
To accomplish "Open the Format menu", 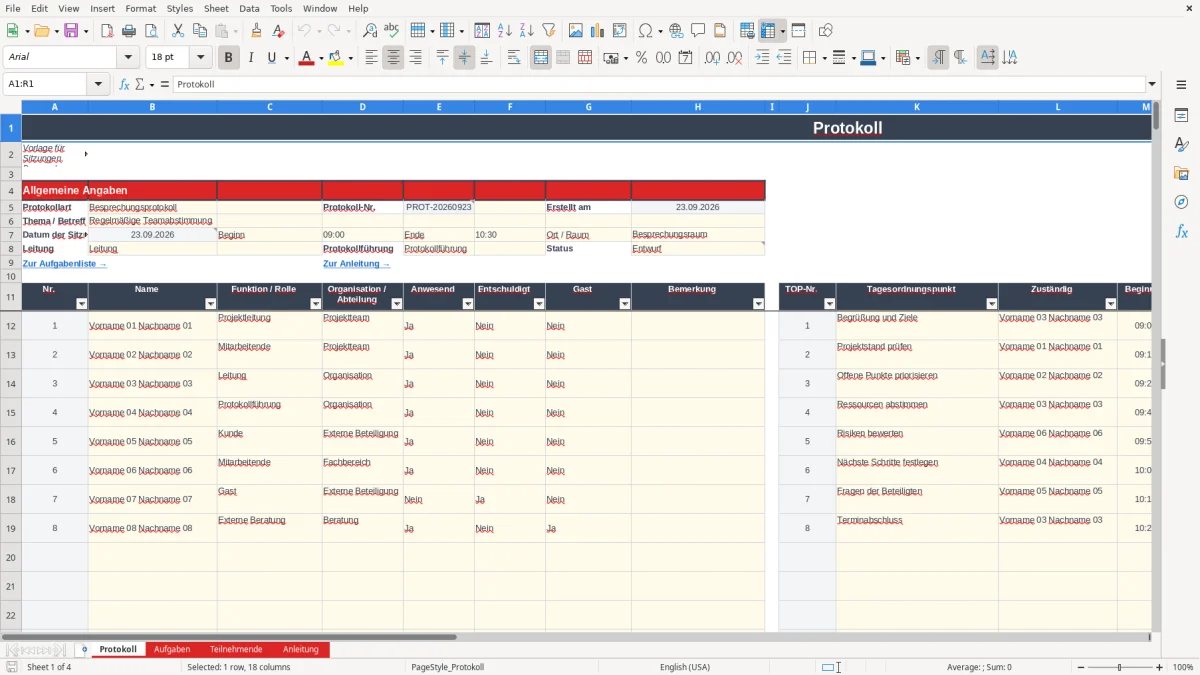I will point(140,8).
